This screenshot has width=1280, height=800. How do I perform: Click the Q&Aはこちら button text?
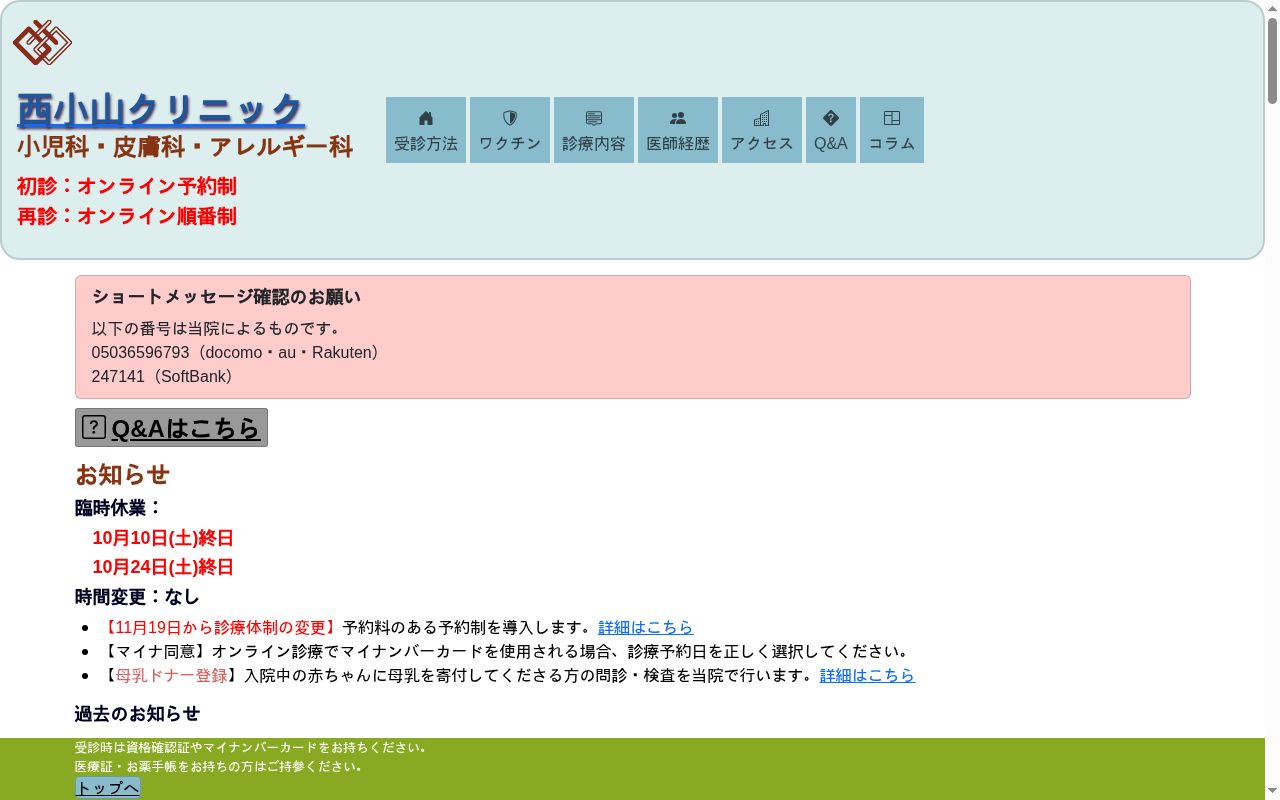pyautogui.click(x=185, y=429)
